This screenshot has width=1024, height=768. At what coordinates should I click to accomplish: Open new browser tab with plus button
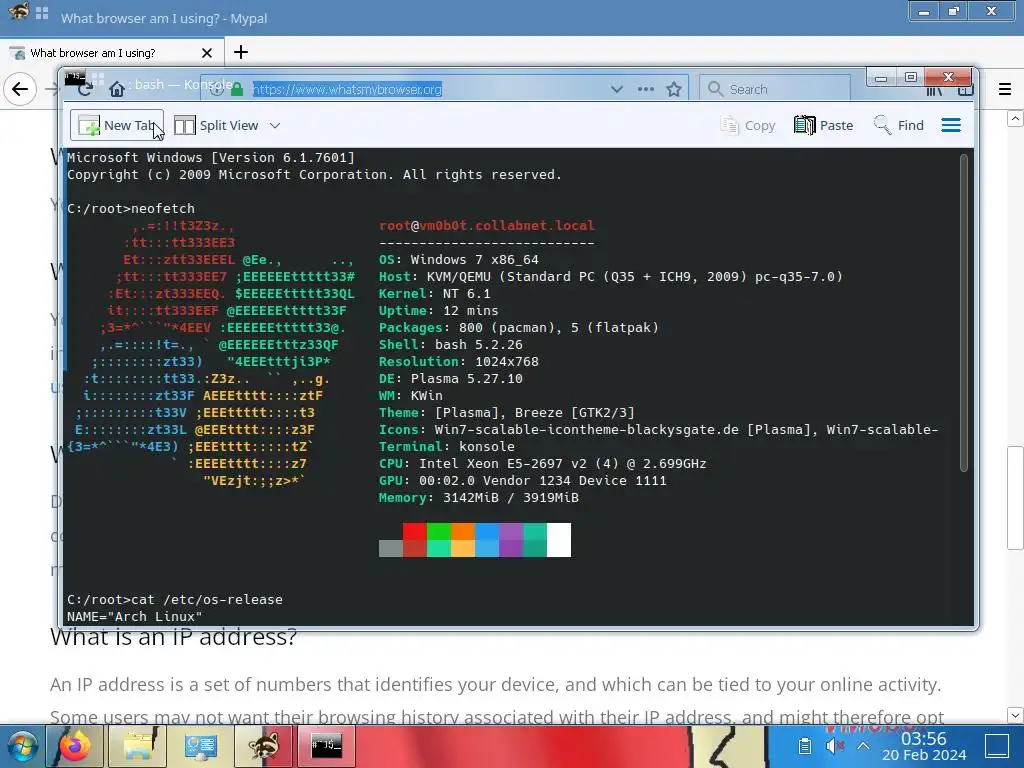tap(240, 52)
